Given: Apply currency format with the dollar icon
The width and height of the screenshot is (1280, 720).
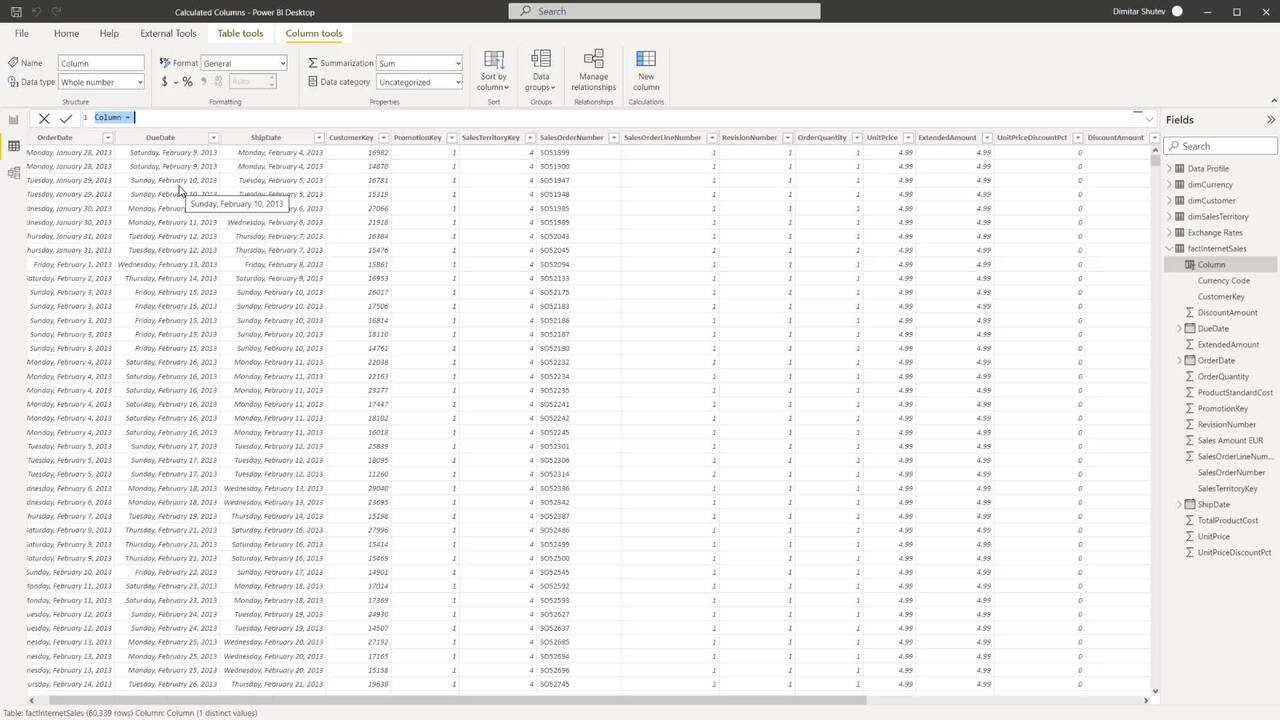Looking at the screenshot, I should point(165,82).
